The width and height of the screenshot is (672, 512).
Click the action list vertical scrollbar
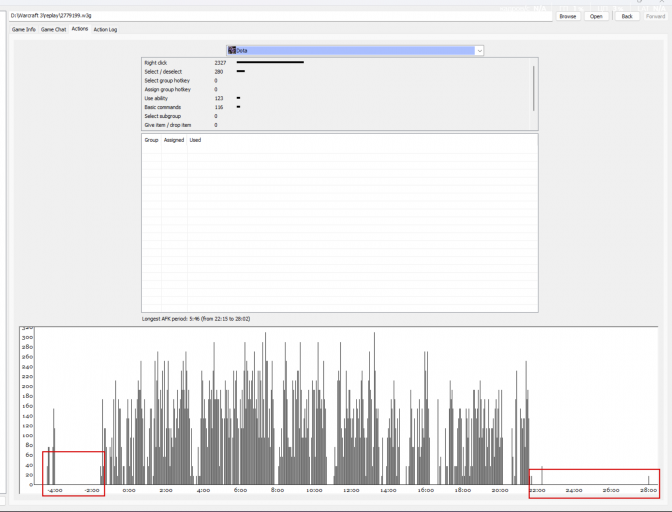(x=534, y=94)
